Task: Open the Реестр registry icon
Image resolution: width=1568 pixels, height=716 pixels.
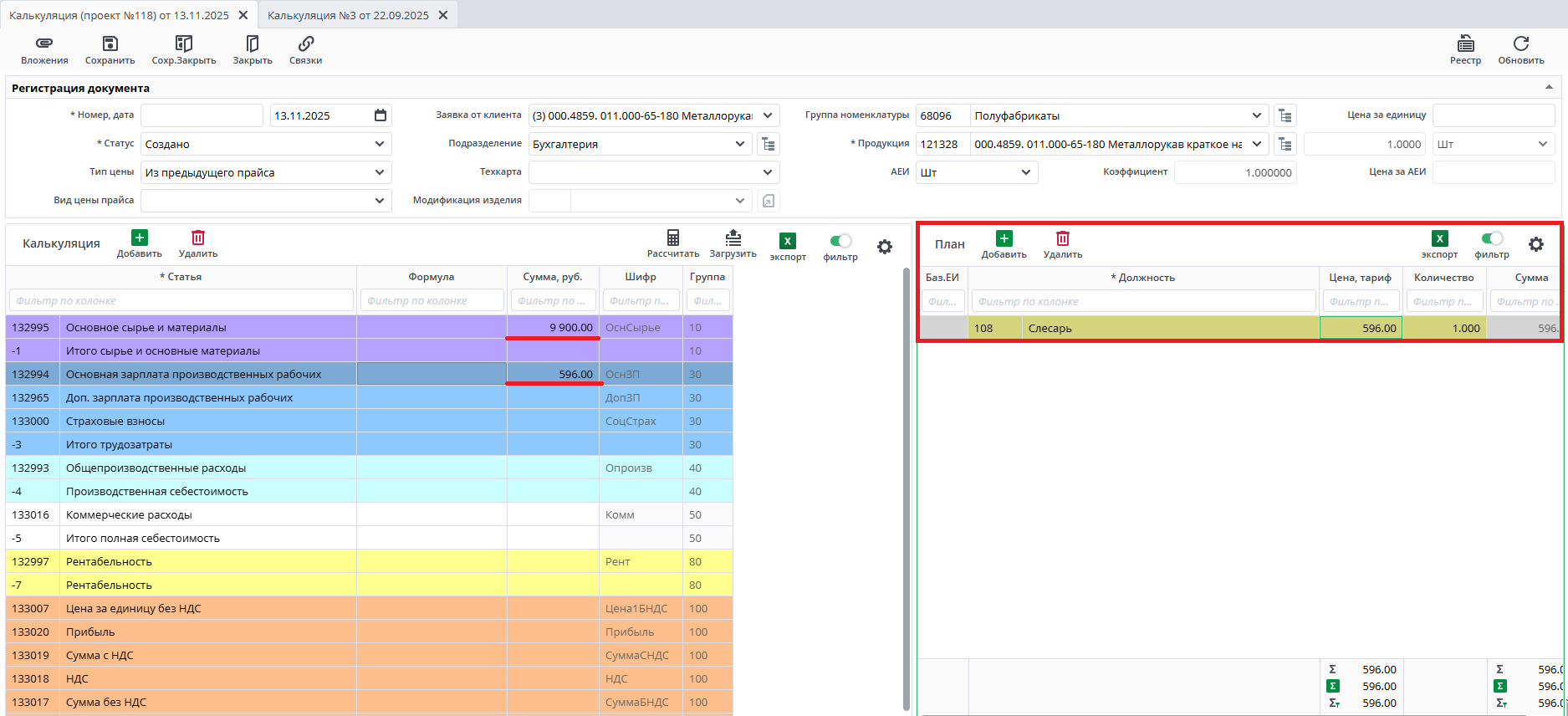Action: [1465, 43]
